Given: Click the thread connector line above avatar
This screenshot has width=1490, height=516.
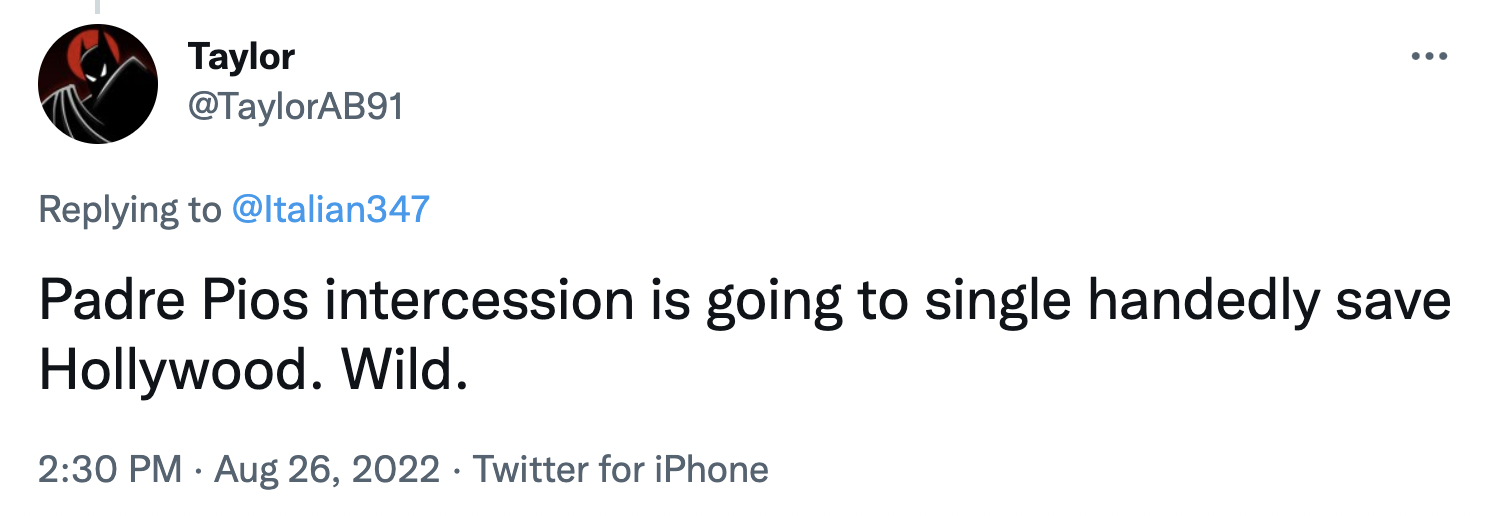Looking at the screenshot, I should point(98,7).
